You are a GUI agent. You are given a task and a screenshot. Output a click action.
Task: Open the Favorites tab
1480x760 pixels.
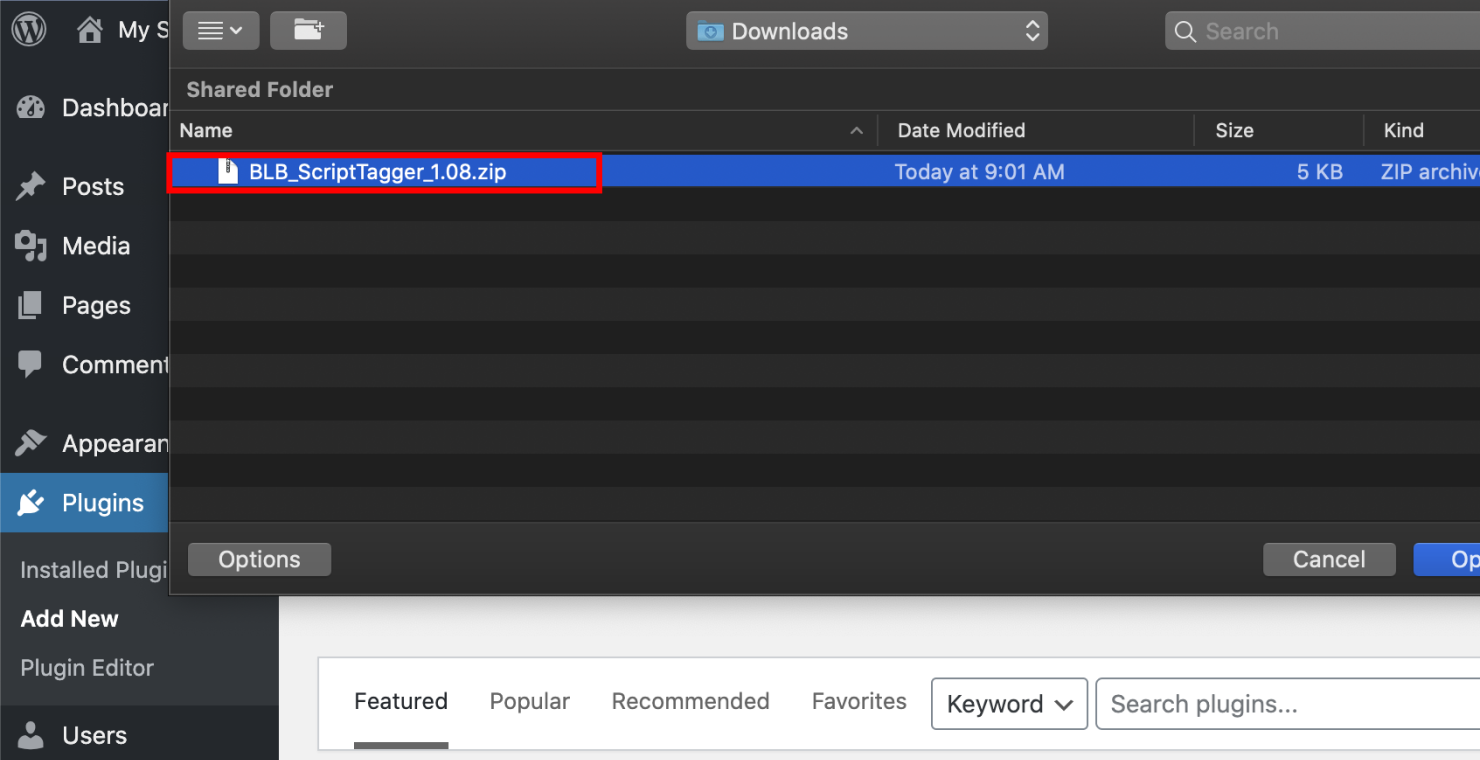point(859,702)
